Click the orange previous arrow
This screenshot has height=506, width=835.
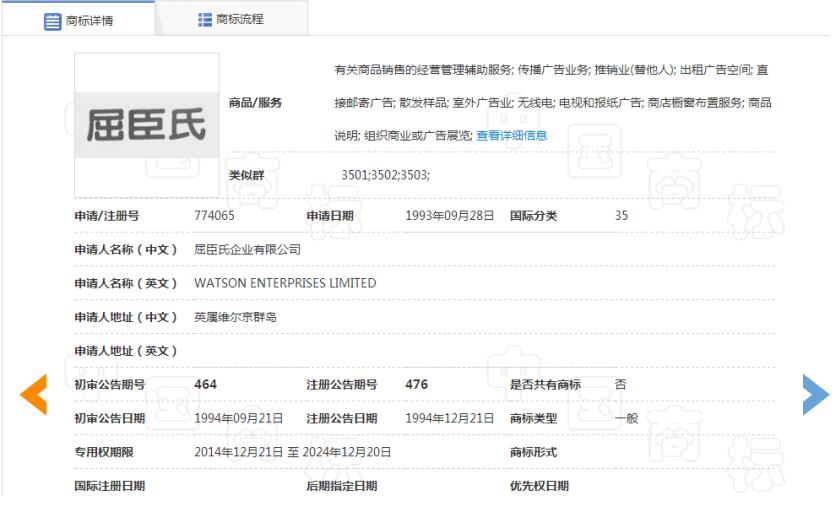pos(34,394)
